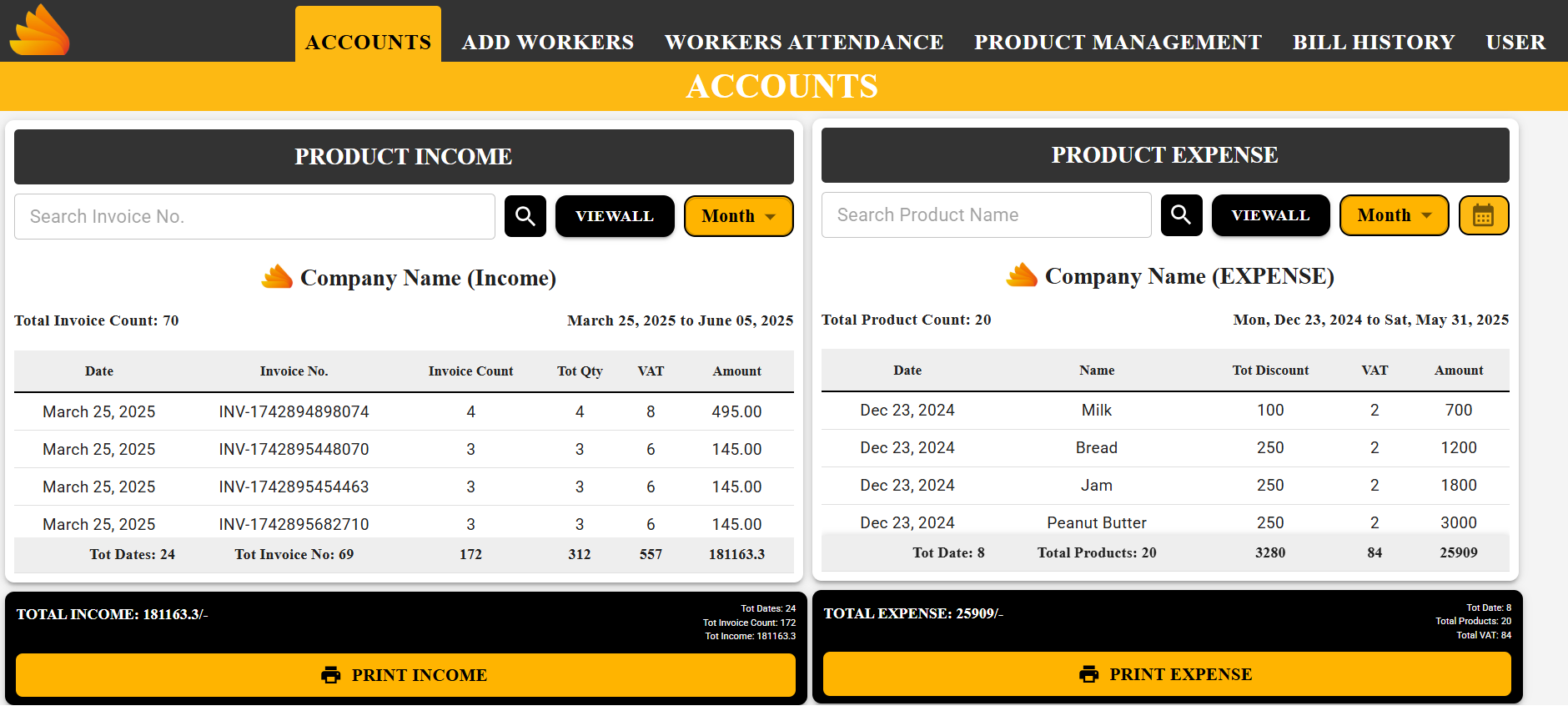Image resolution: width=1568 pixels, height=711 pixels.
Task: Click the March 25, 2025 to June 05, 2025 range
Action: (681, 320)
